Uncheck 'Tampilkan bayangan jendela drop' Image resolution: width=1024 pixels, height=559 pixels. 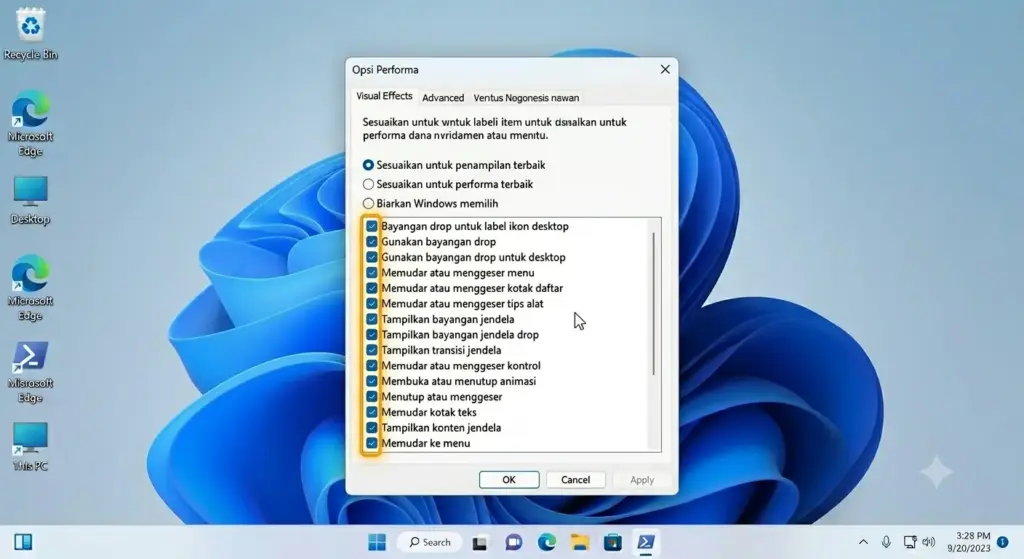372,334
